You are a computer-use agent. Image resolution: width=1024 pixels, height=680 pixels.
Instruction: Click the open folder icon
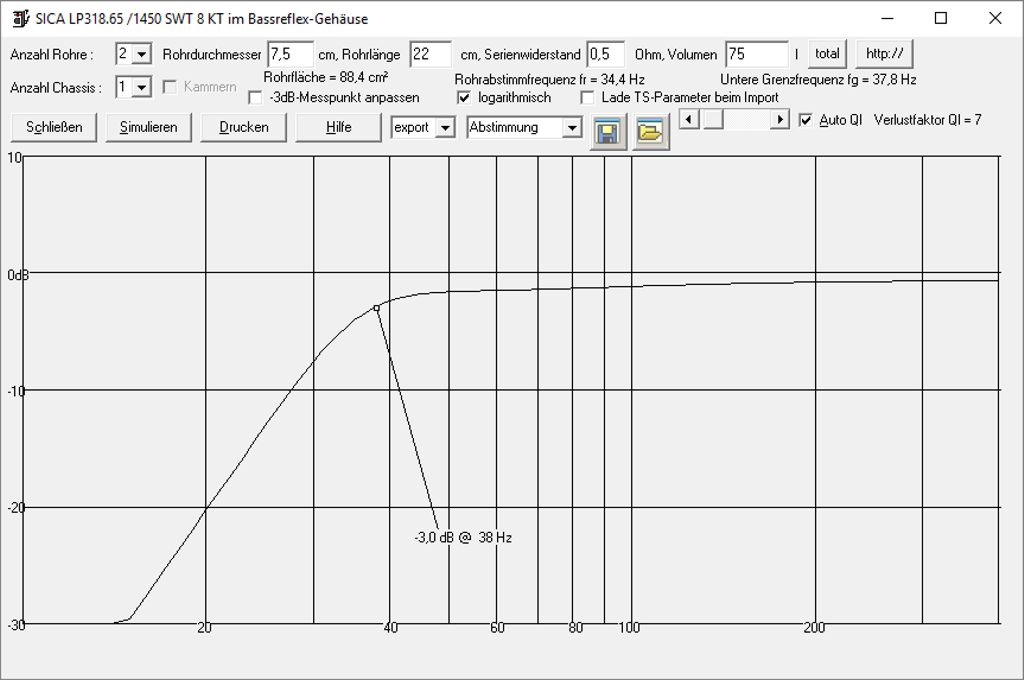(651, 133)
